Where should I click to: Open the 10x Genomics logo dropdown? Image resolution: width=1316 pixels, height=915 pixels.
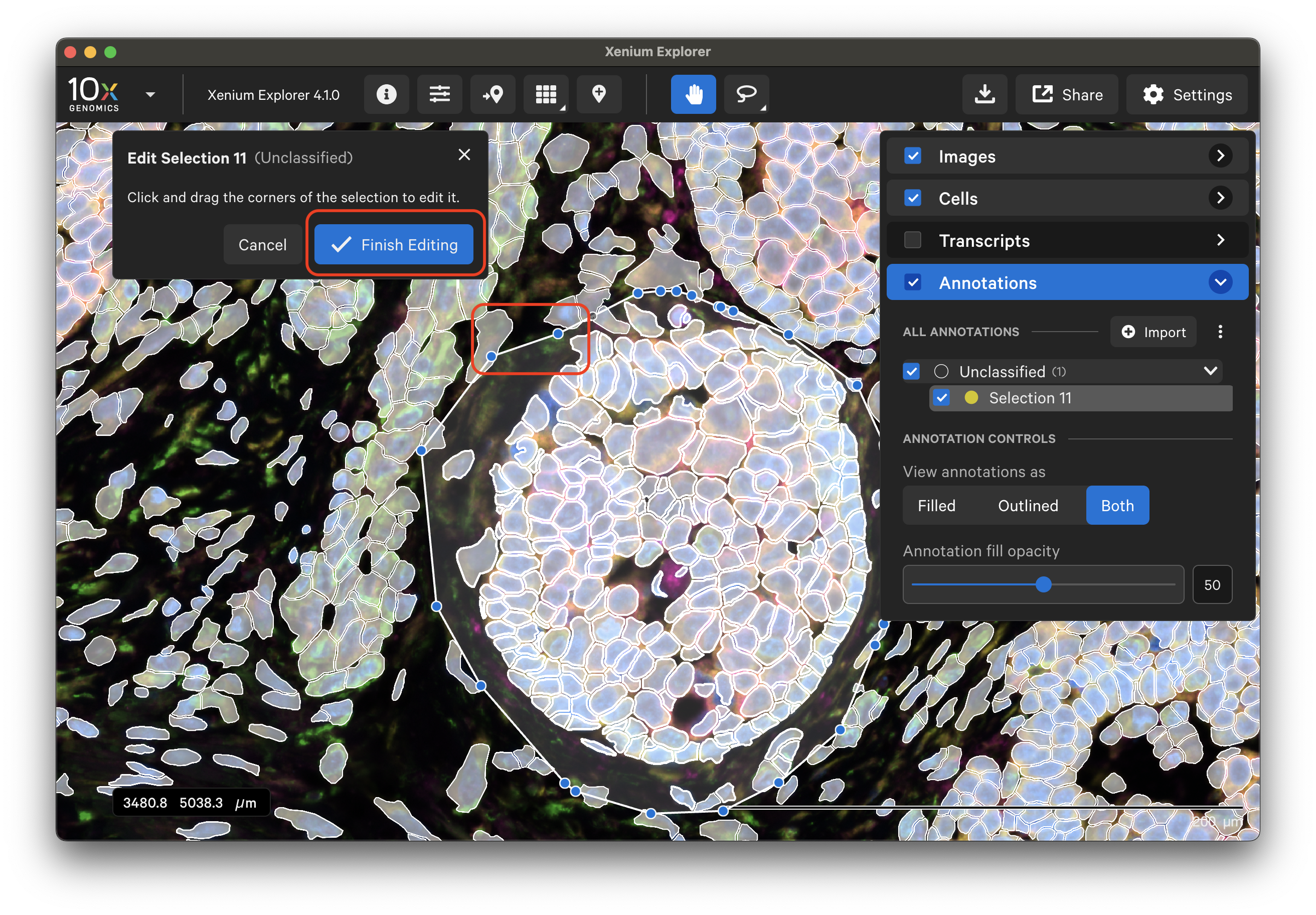[150, 95]
